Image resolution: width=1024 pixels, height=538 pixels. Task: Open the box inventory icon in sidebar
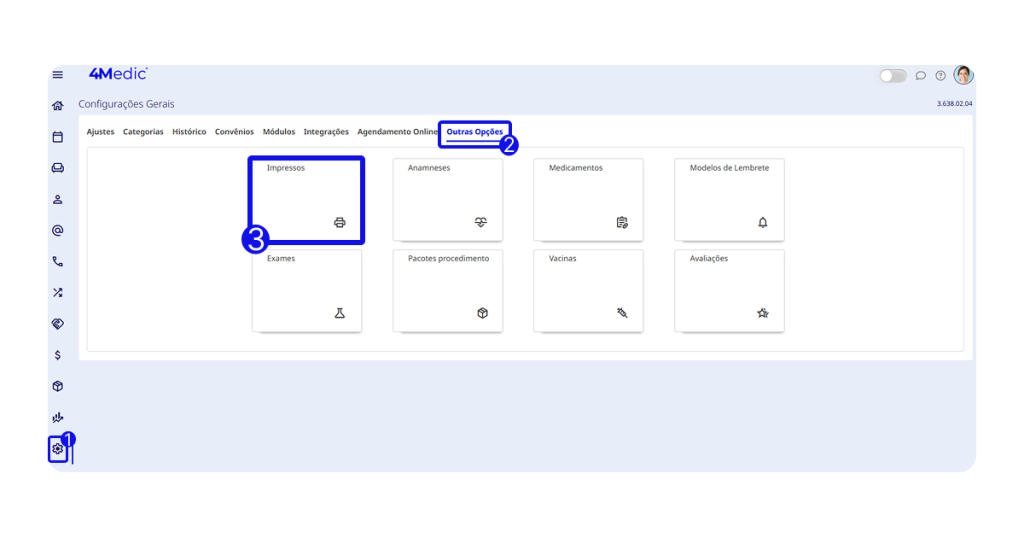58,386
